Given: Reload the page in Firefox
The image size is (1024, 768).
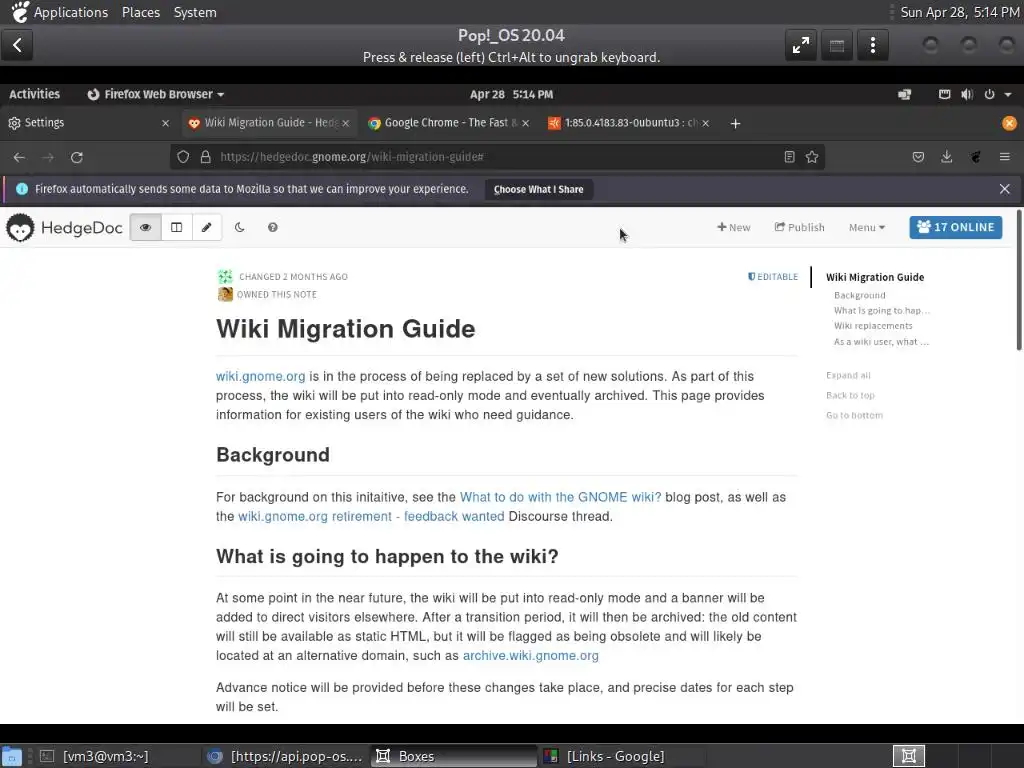Looking at the screenshot, I should click(x=77, y=157).
